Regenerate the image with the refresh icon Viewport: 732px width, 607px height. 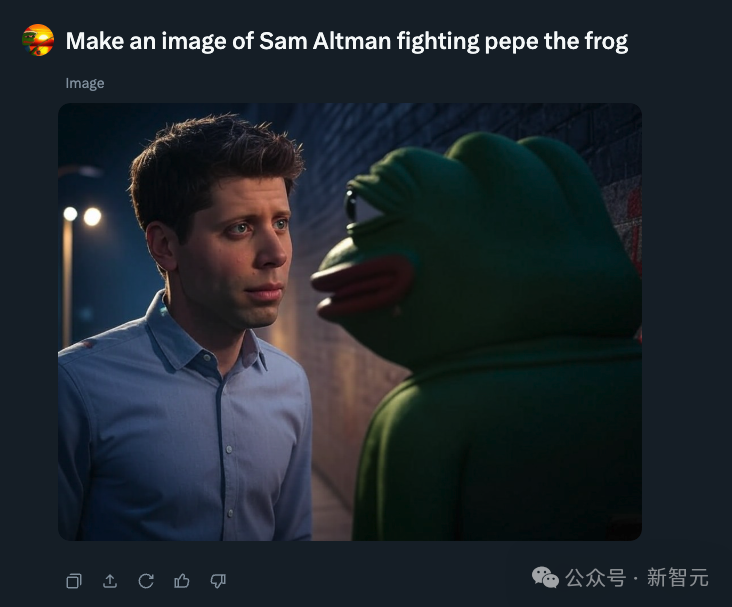pos(146,581)
